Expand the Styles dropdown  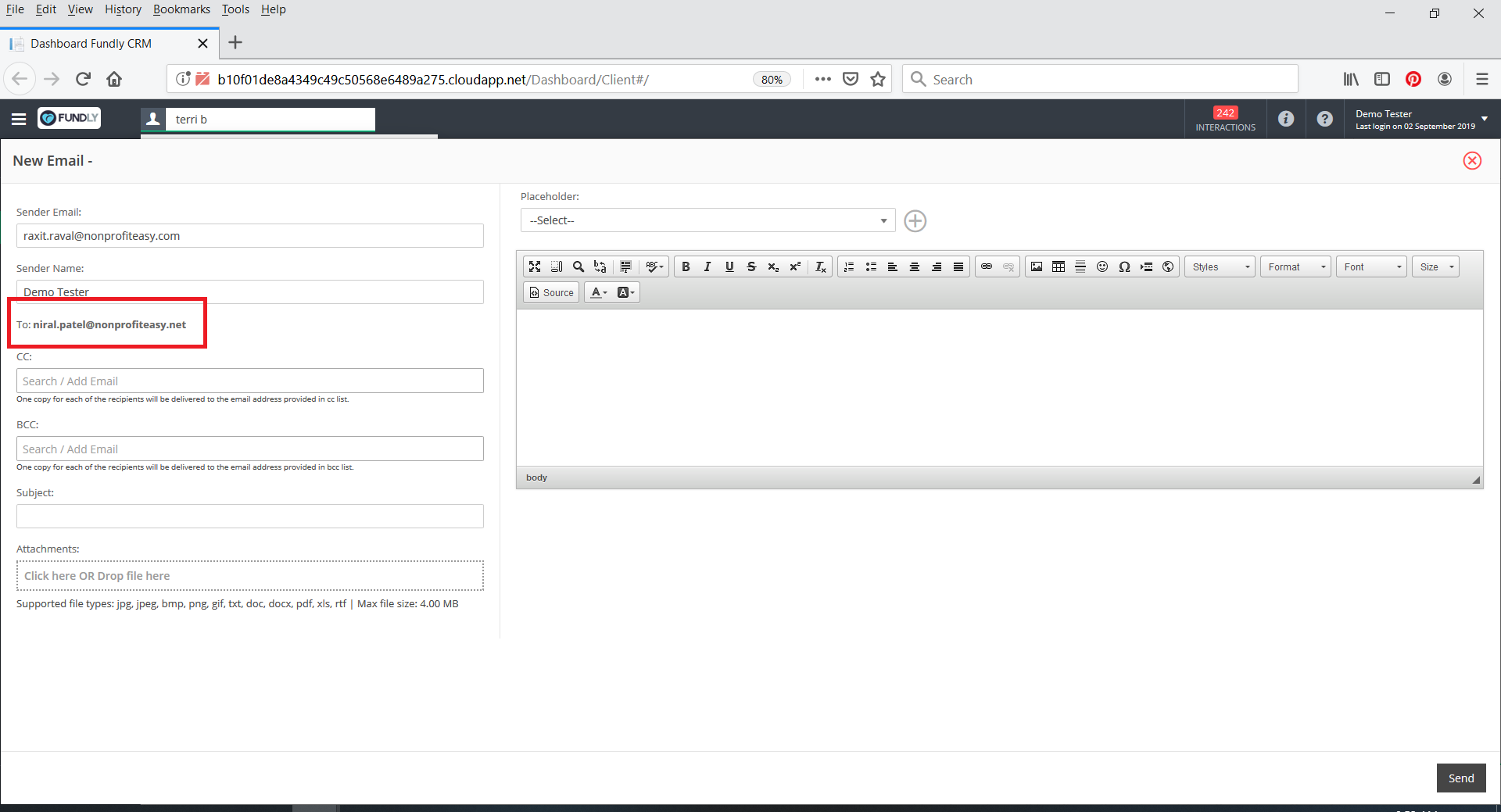(1220, 266)
